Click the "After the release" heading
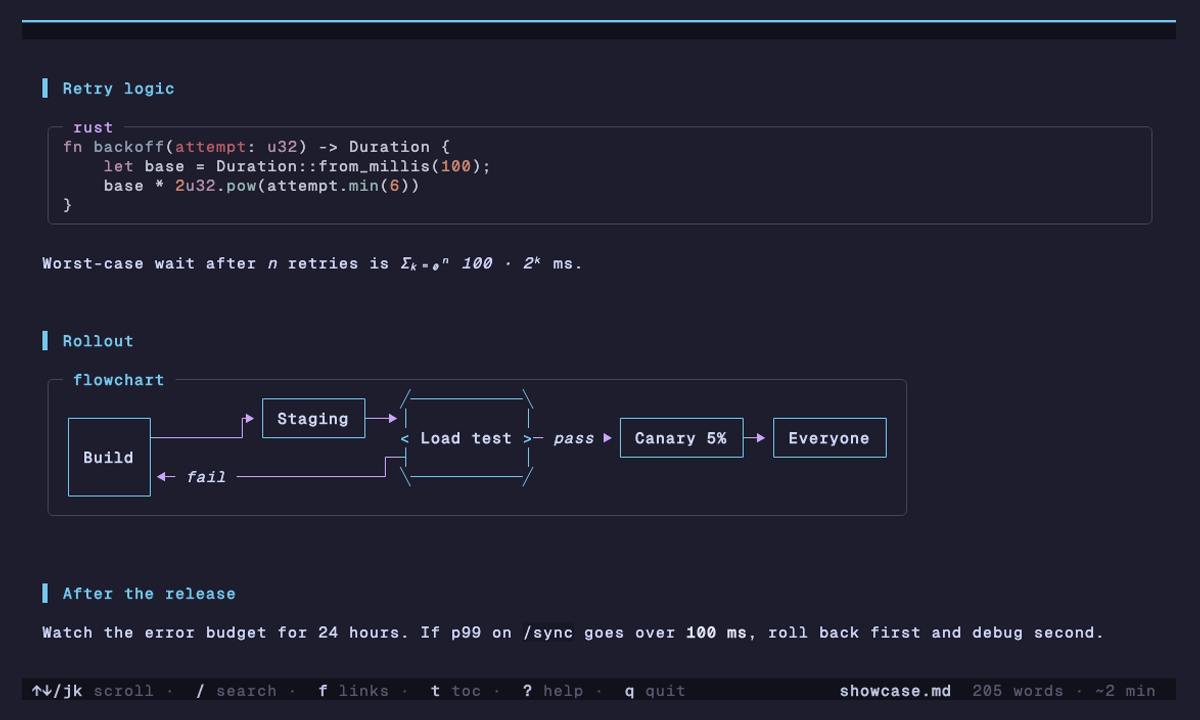 pos(149,594)
